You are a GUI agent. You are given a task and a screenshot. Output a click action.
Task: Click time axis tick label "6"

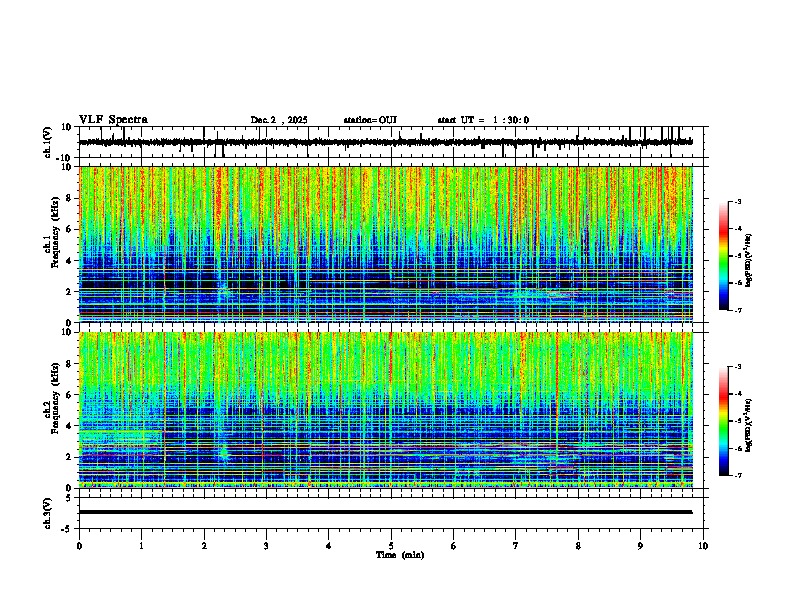(454, 546)
